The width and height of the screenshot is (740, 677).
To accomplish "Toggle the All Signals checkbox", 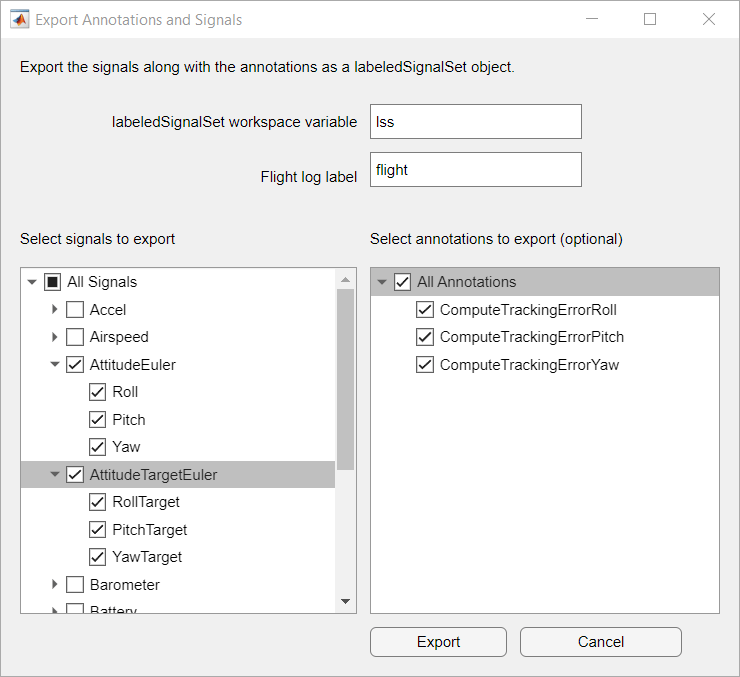I will tap(52, 282).
